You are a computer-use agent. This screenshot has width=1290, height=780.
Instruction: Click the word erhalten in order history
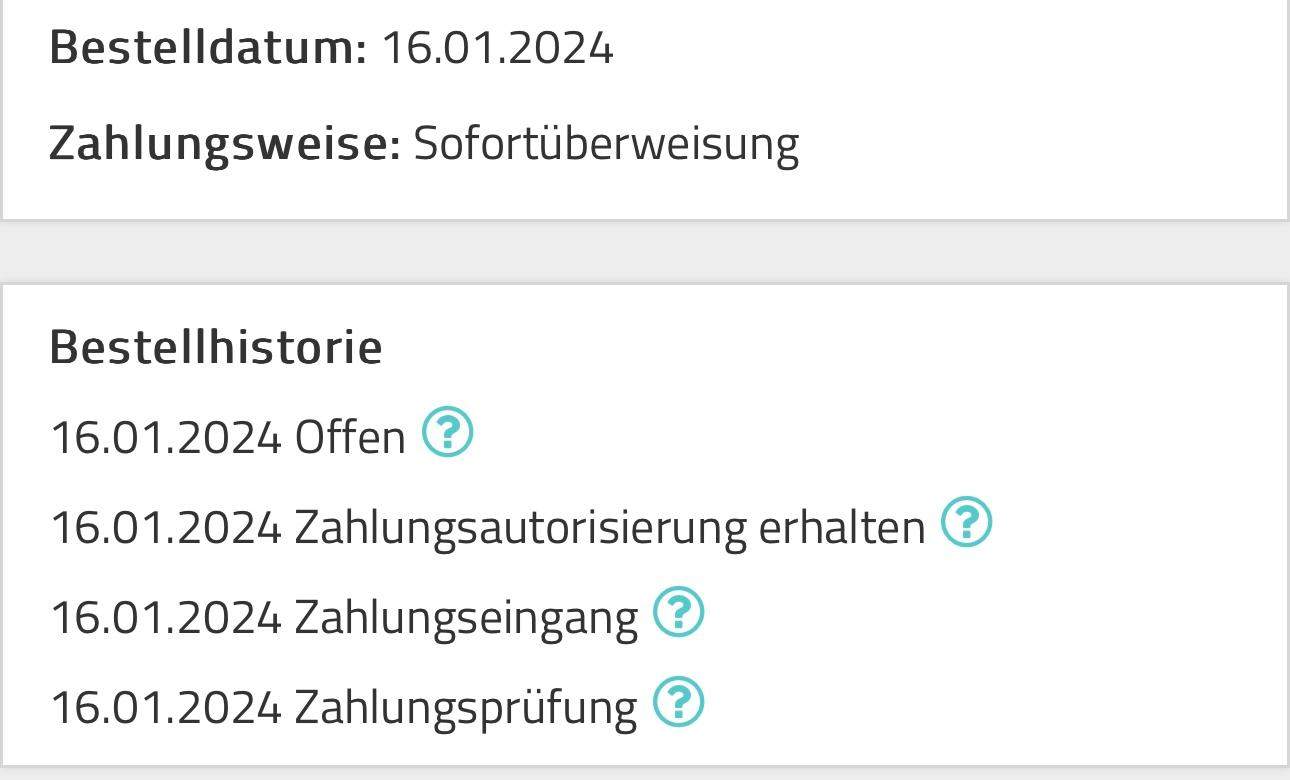click(x=842, y=527)
